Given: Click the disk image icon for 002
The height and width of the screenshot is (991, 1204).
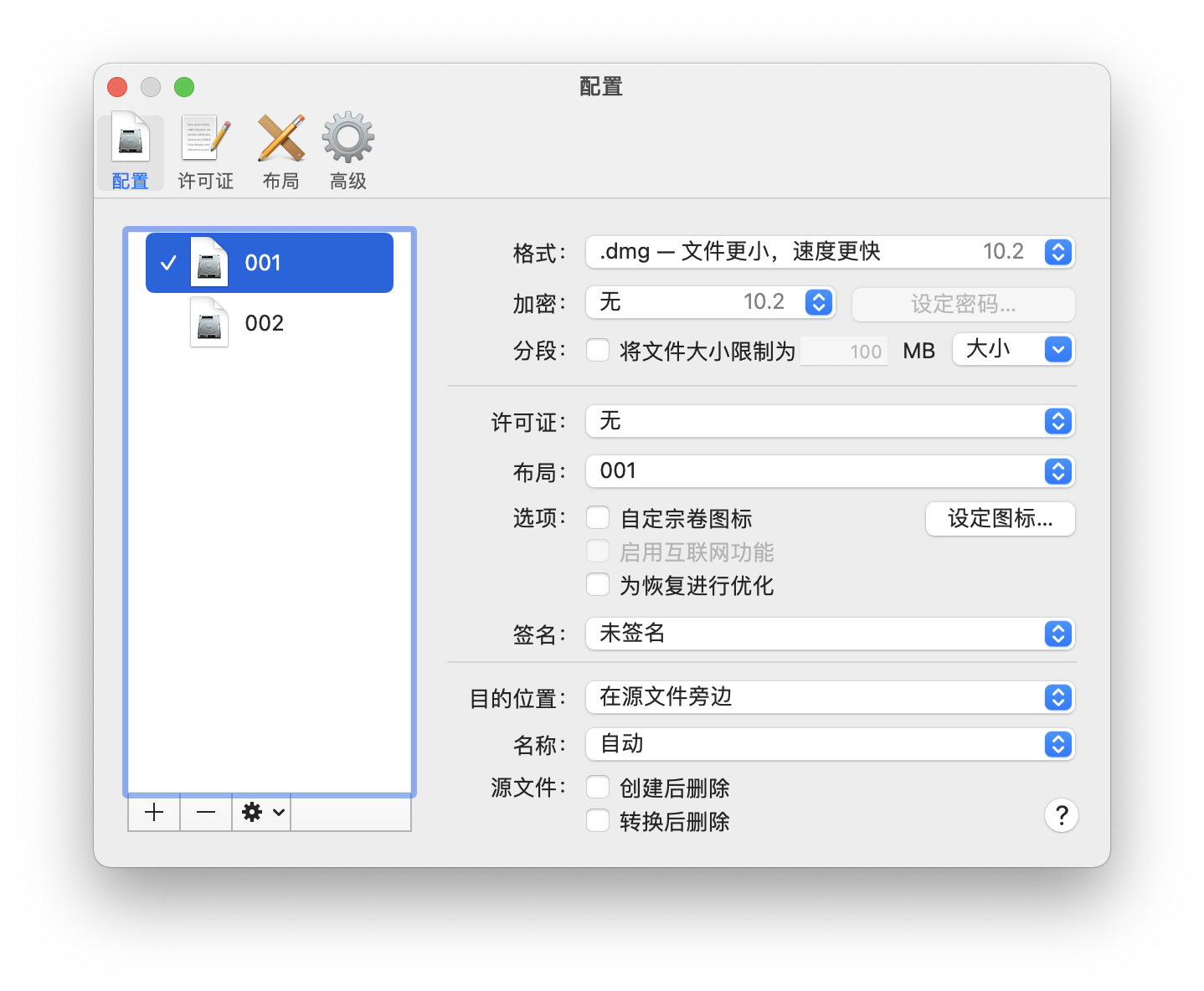Looking at the screenshot, I should point(209,323).
